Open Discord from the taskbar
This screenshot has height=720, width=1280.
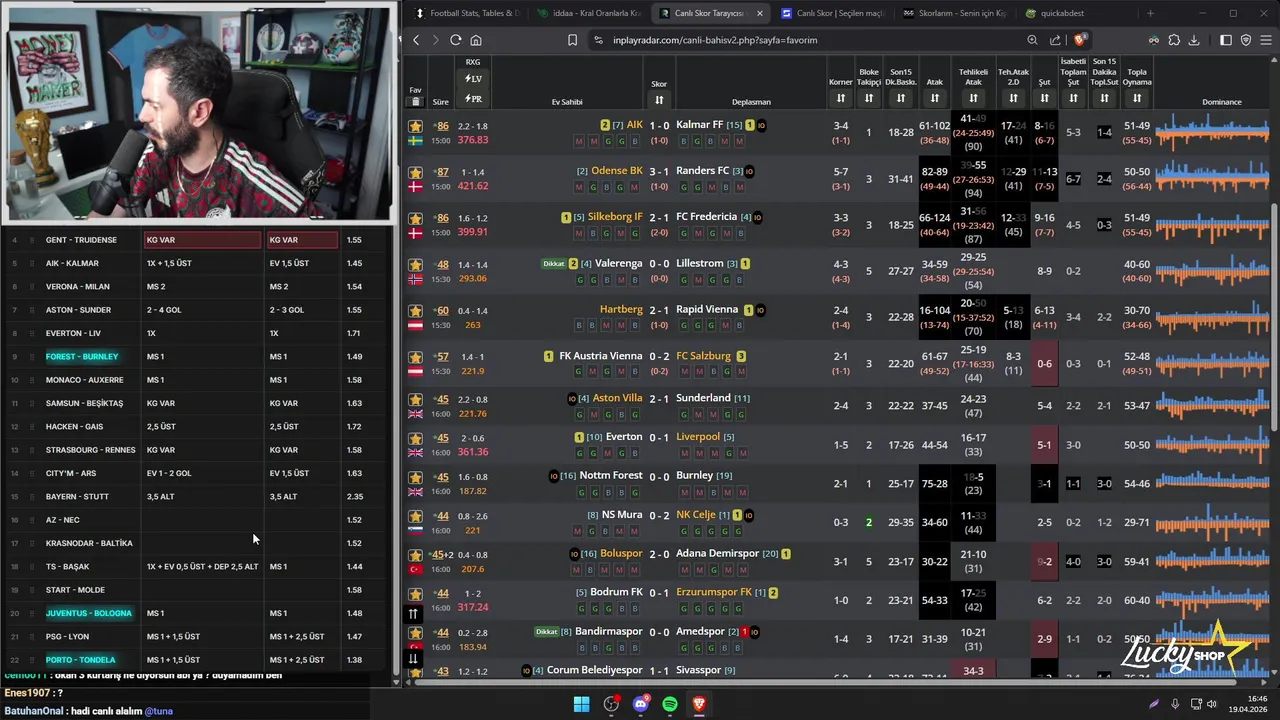[x=641, y=704]
